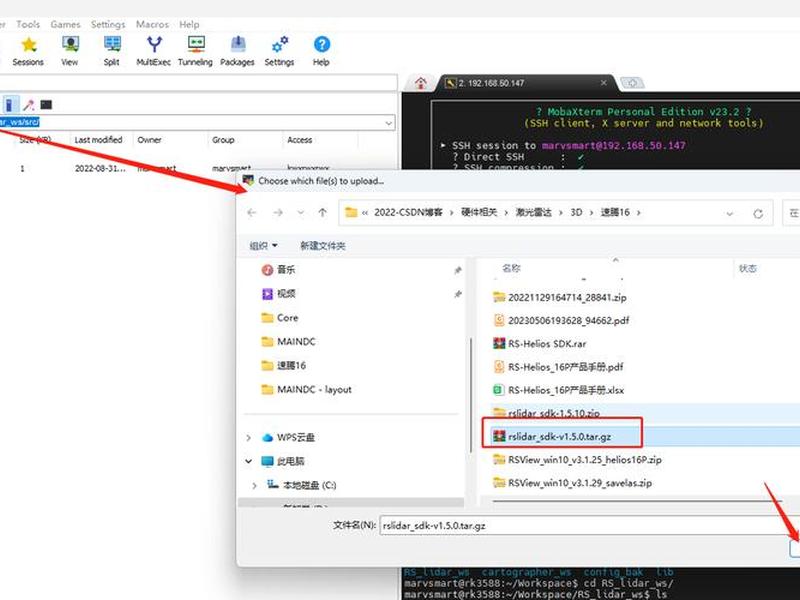Expand the WPS云盘 tree node

pyautogui.click(x=248, y=438)
